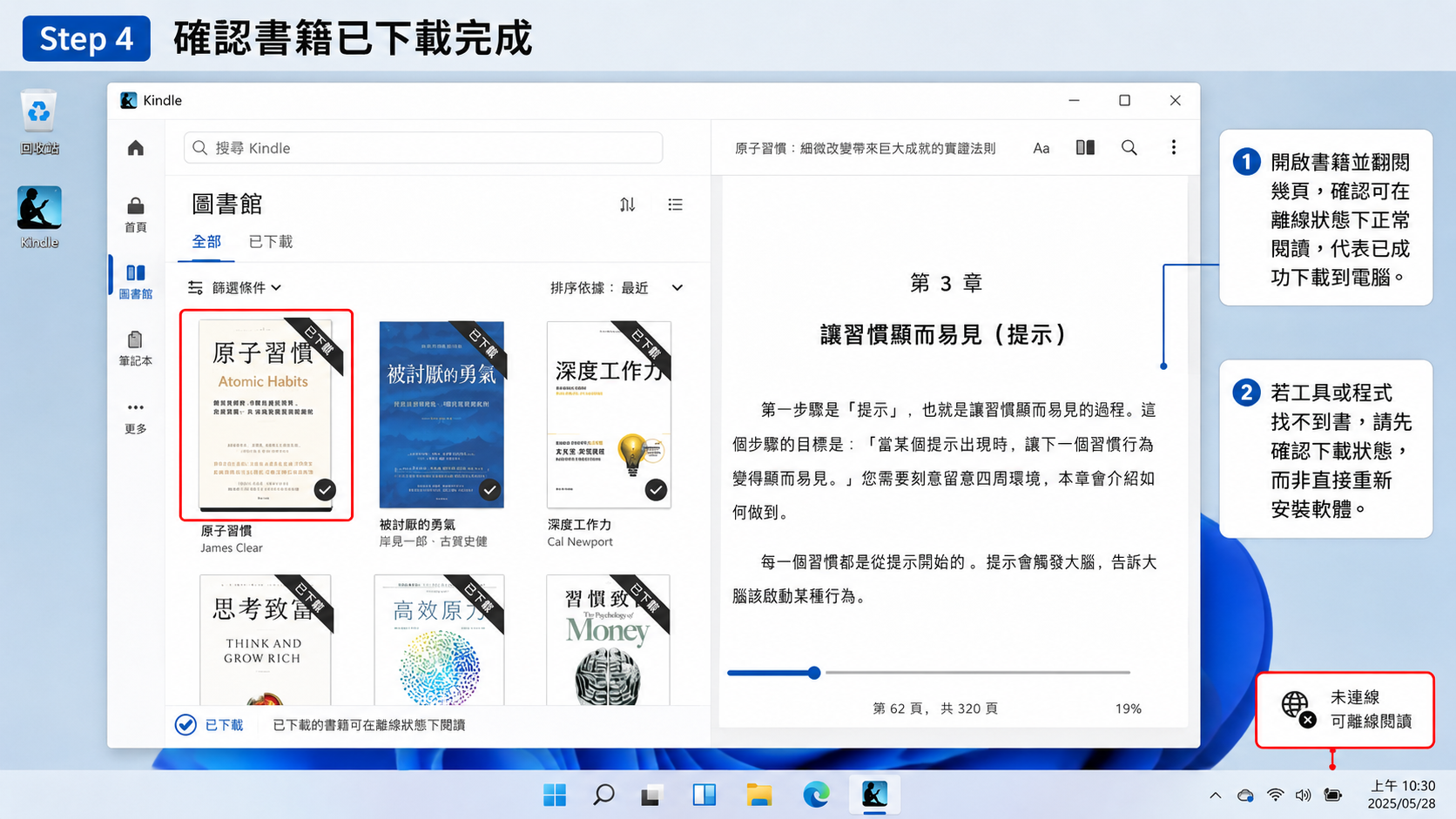Click the 讓習慣顯而易見（提示）chapter heading

pyautogui.click(x=945, y=335)
